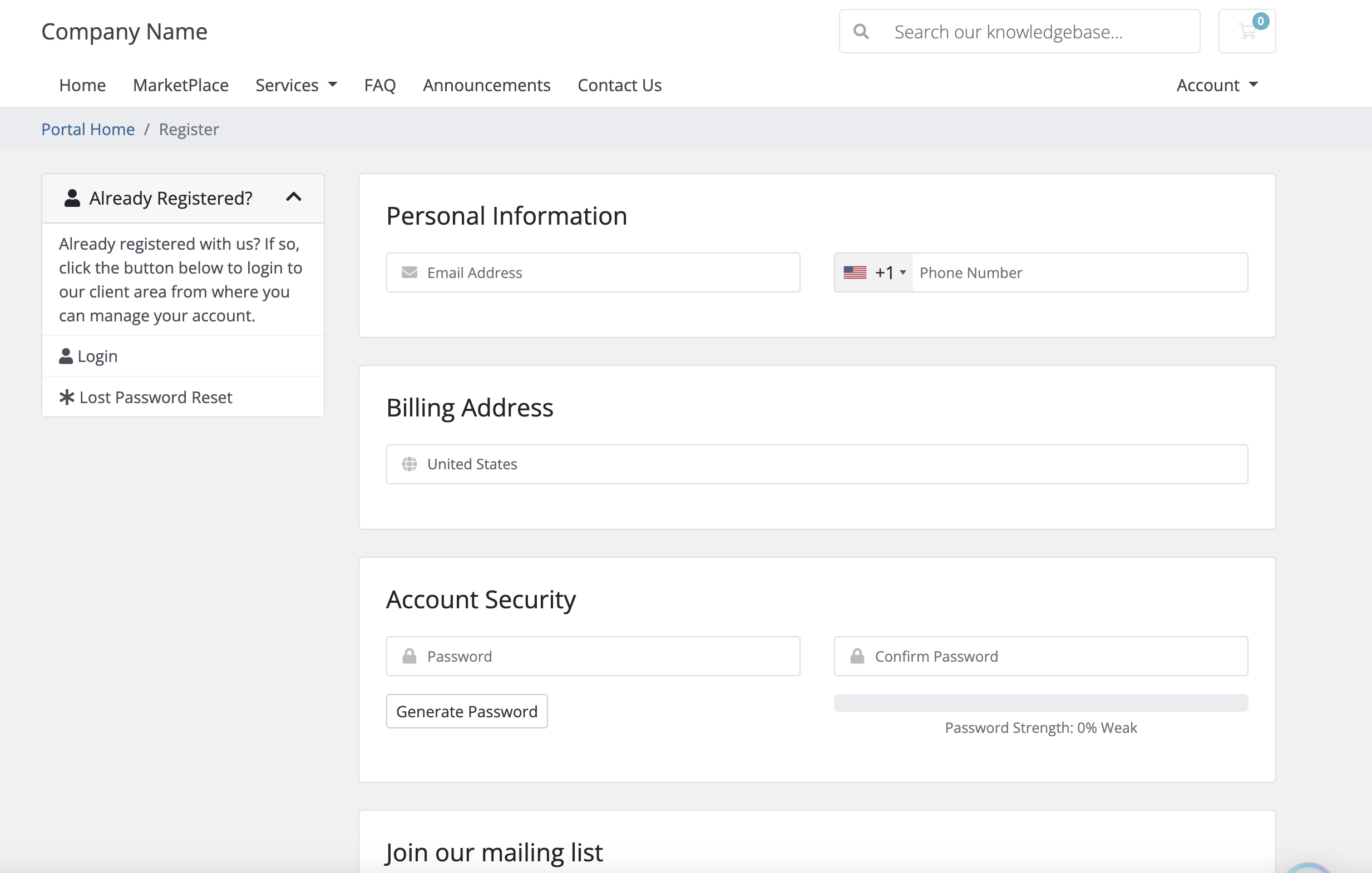
Task: Click the lock icon in Confirm Password field
Action: pyautogui.click(x=857, y=656)
